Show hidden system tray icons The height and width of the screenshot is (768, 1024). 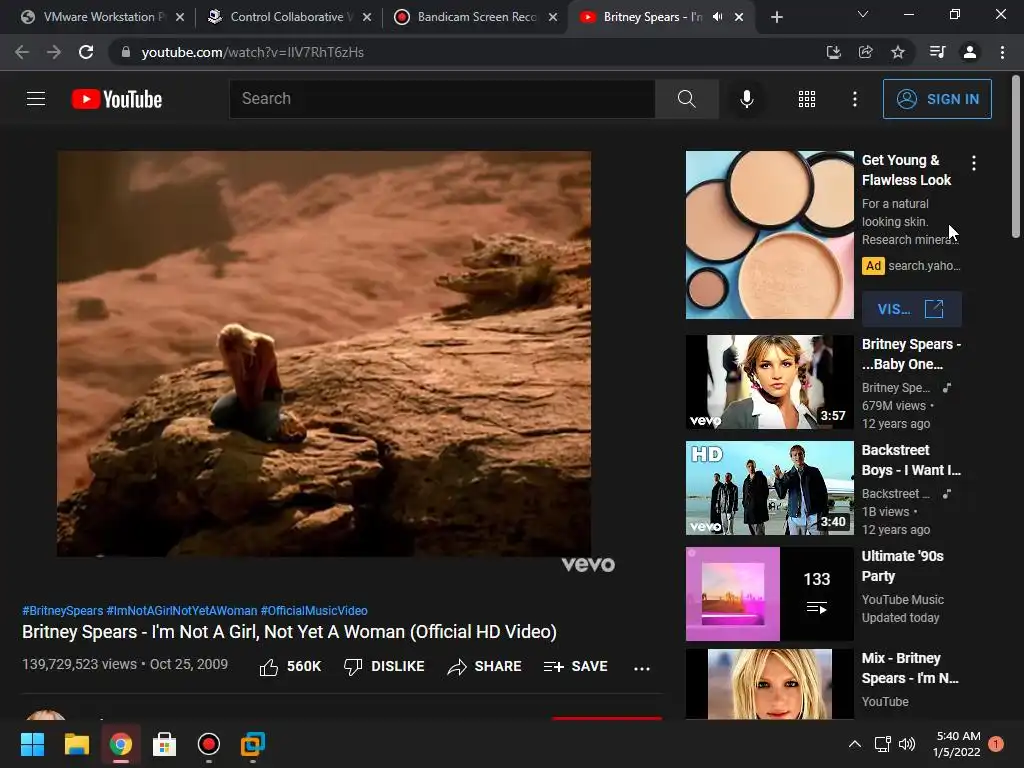pyautogui.click(x=854, y=744)
